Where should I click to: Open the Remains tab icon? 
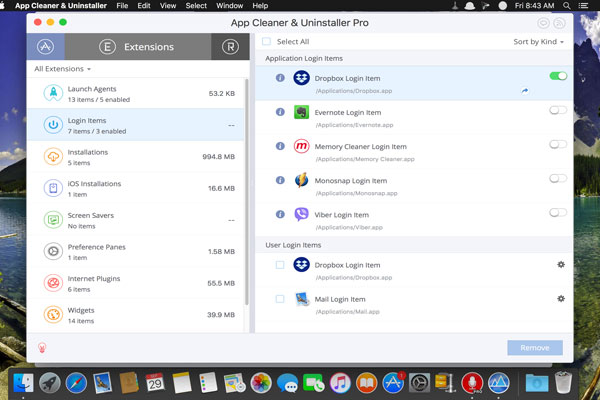click(230, 46)
